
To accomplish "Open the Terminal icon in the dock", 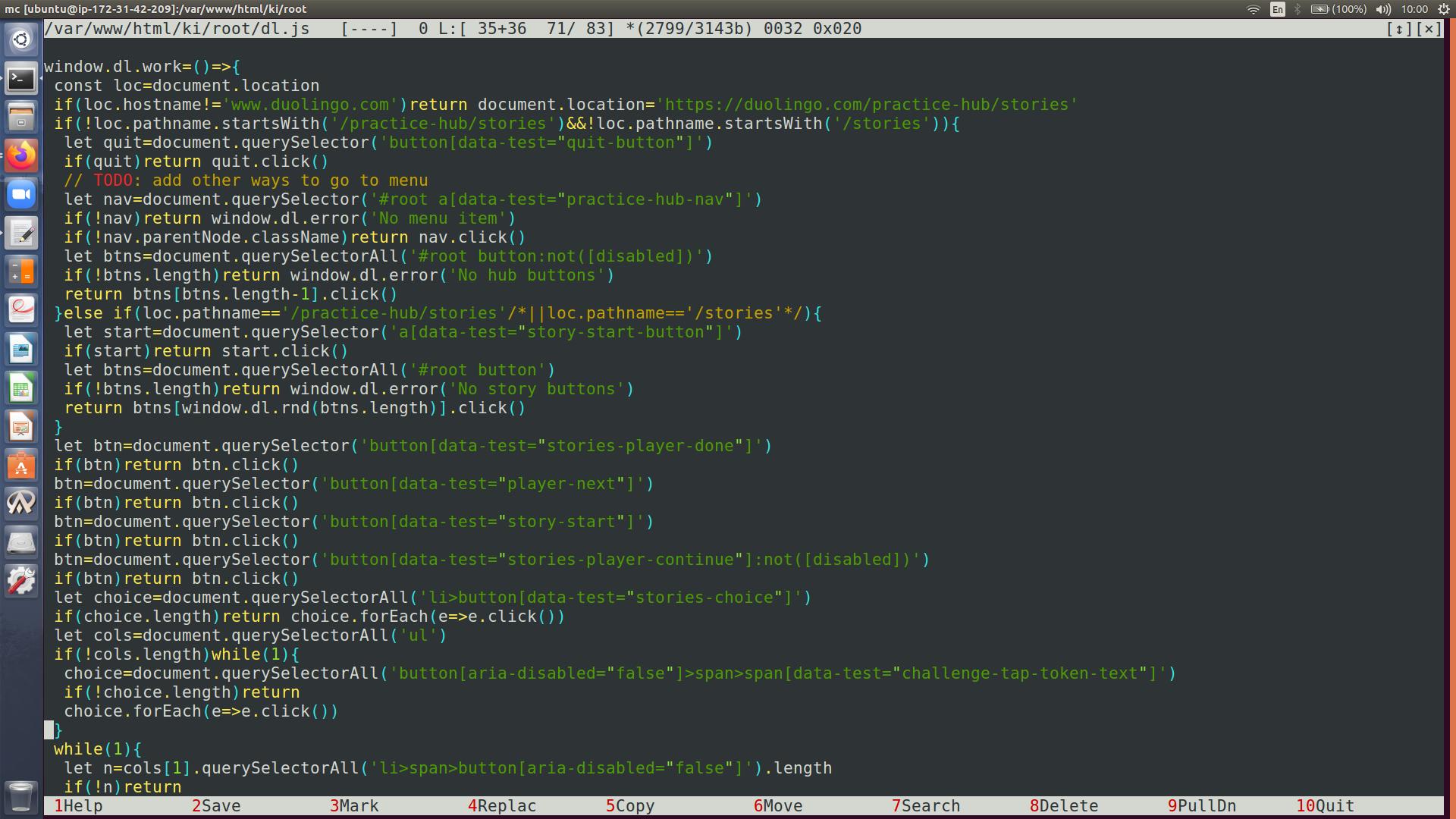I will (x=21, y=78).
